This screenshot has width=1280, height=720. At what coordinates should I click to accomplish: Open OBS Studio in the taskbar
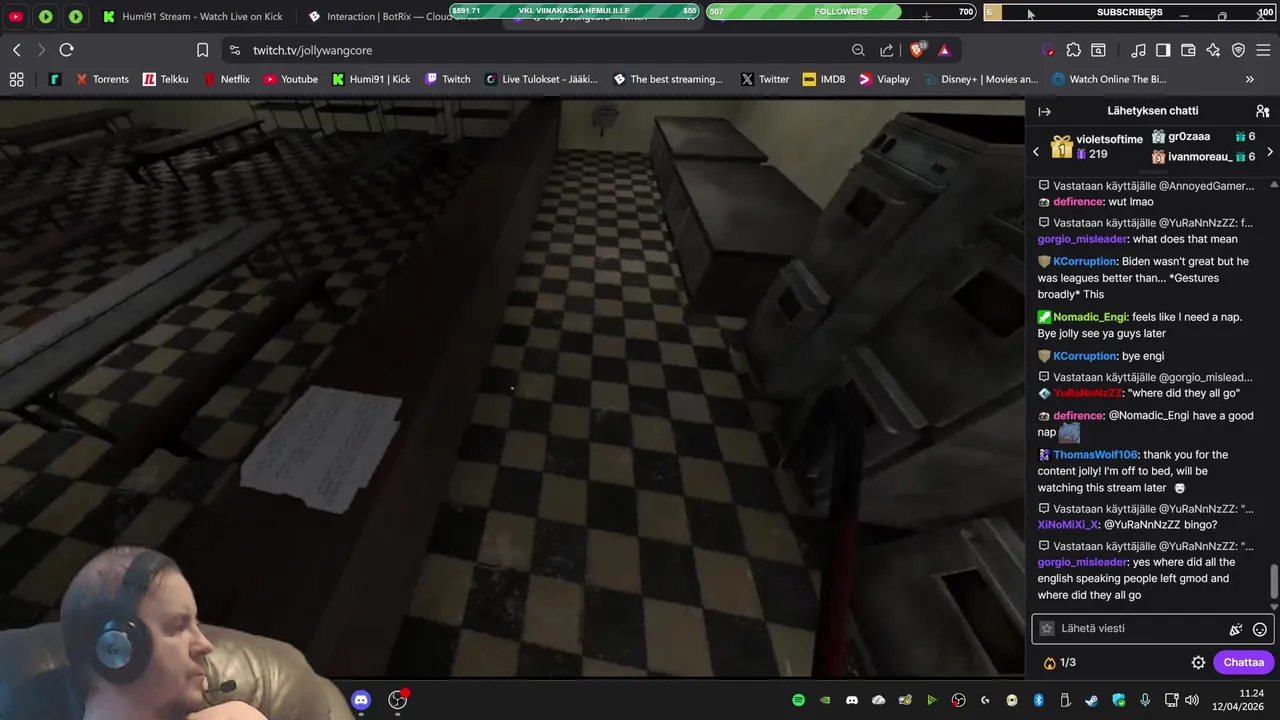tap(398, 700)
